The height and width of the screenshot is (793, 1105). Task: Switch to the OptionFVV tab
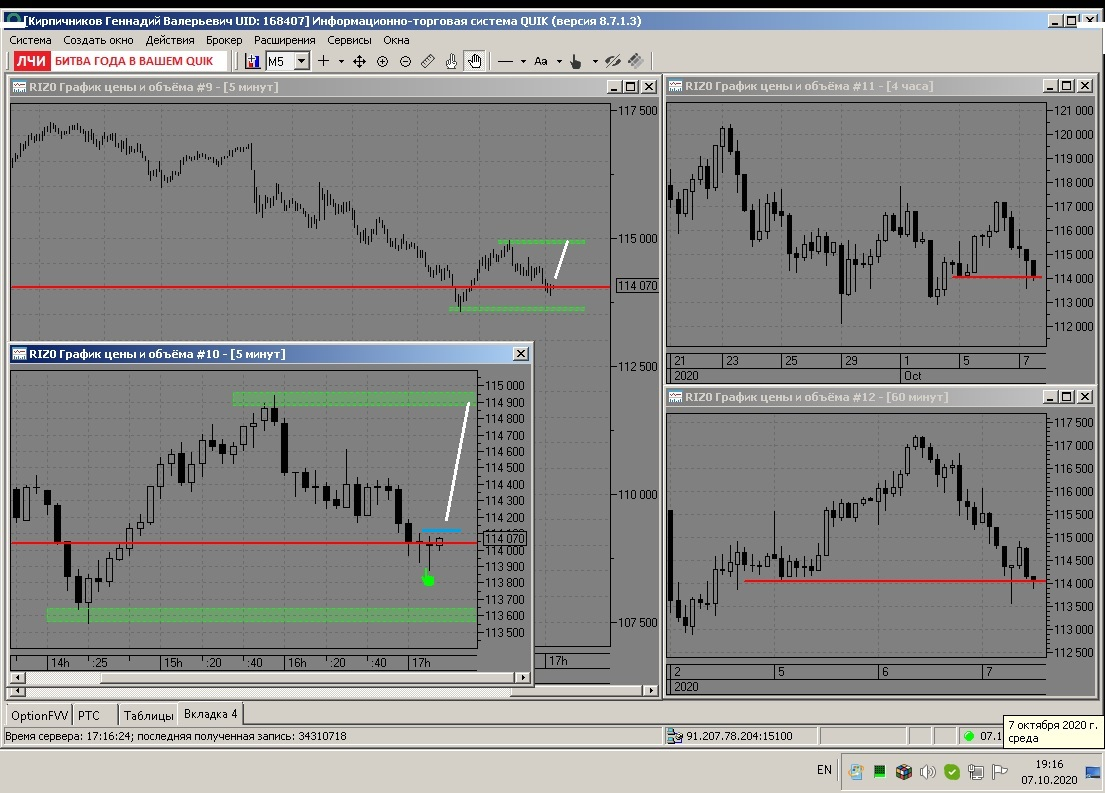[x=39, y=715]
